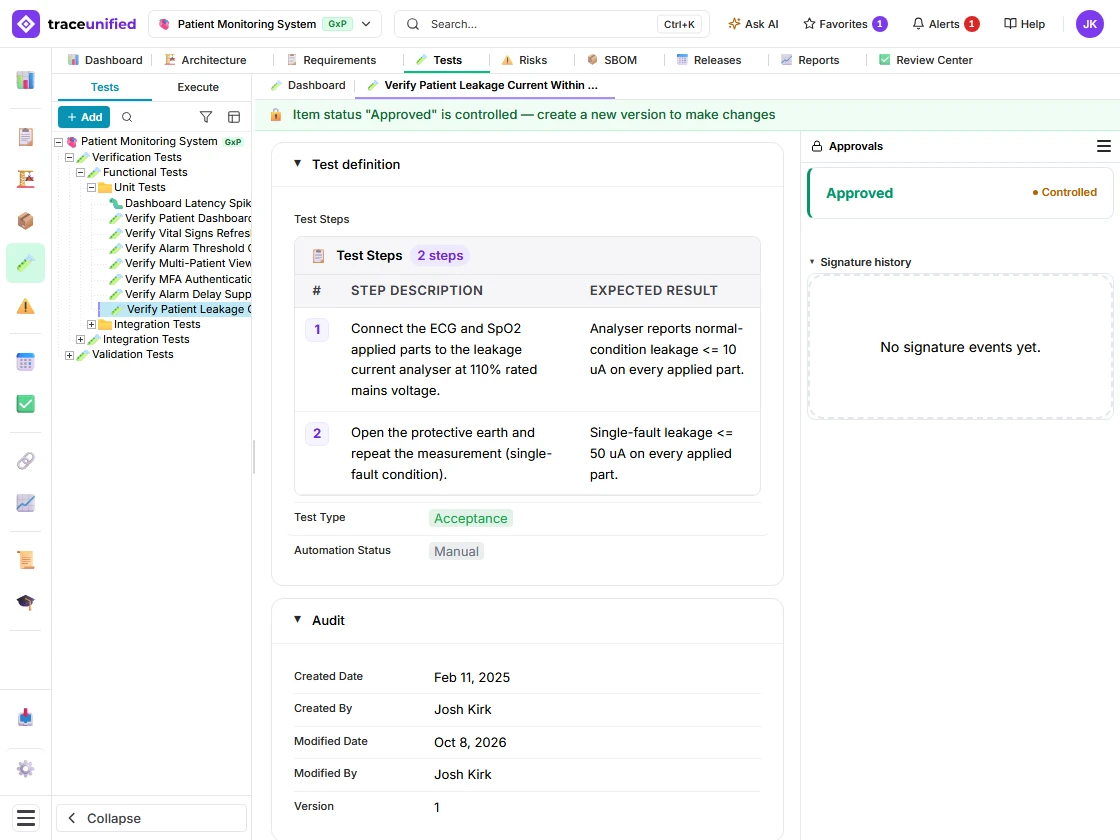Click the Add button
The image size is (1120, 840).
pos(84,117)
